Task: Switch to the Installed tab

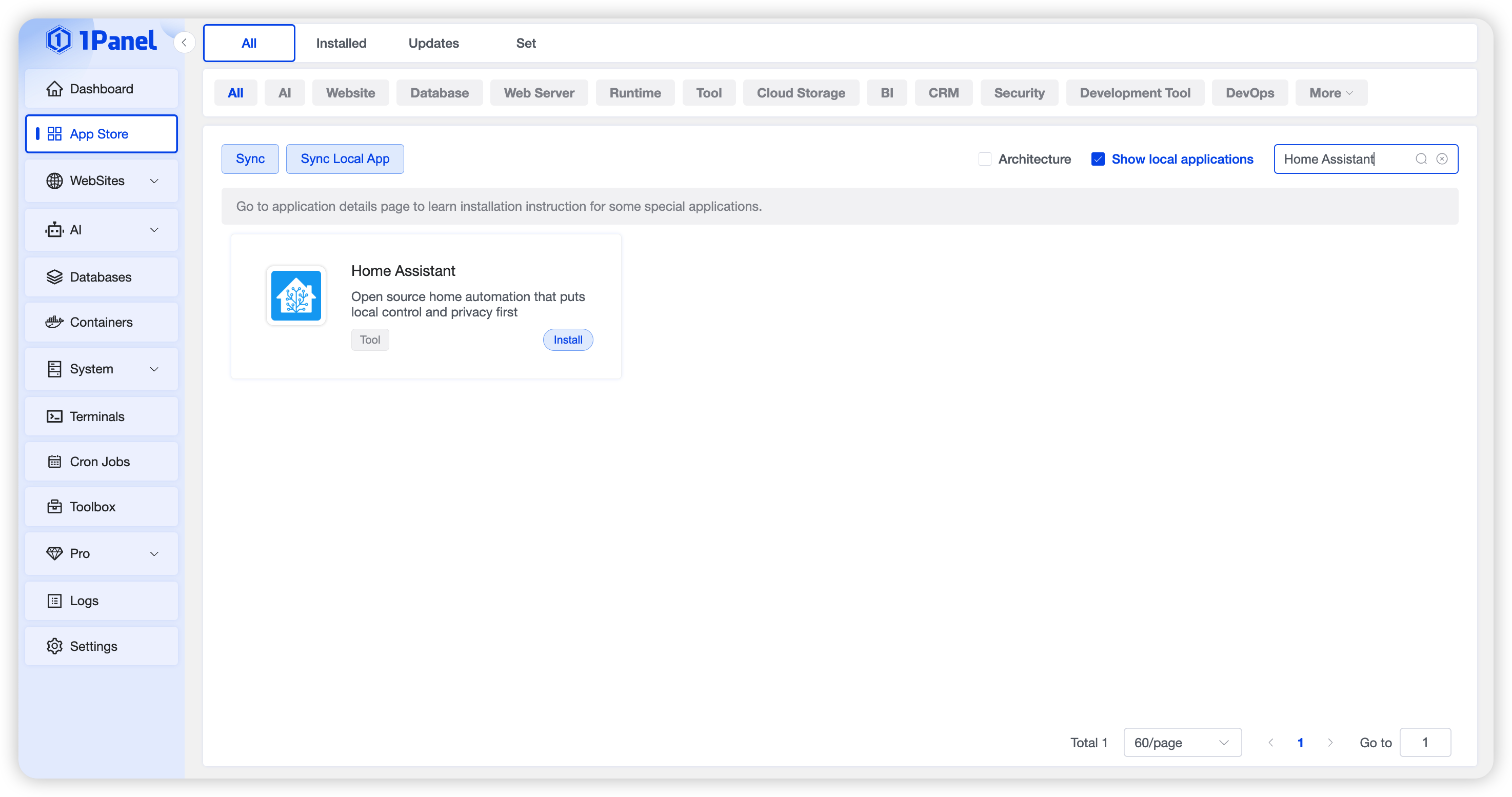Action: point(341,43)
